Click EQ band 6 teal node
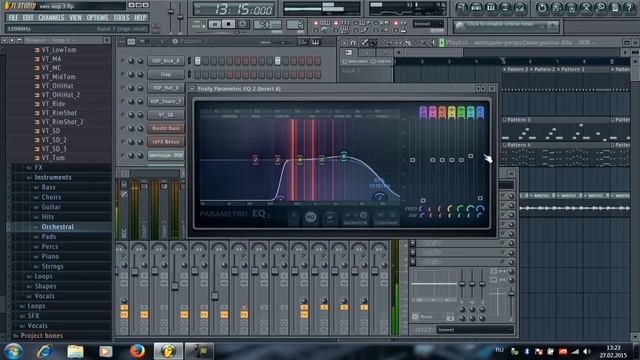640x360 pixels. (x=344, y=156)
